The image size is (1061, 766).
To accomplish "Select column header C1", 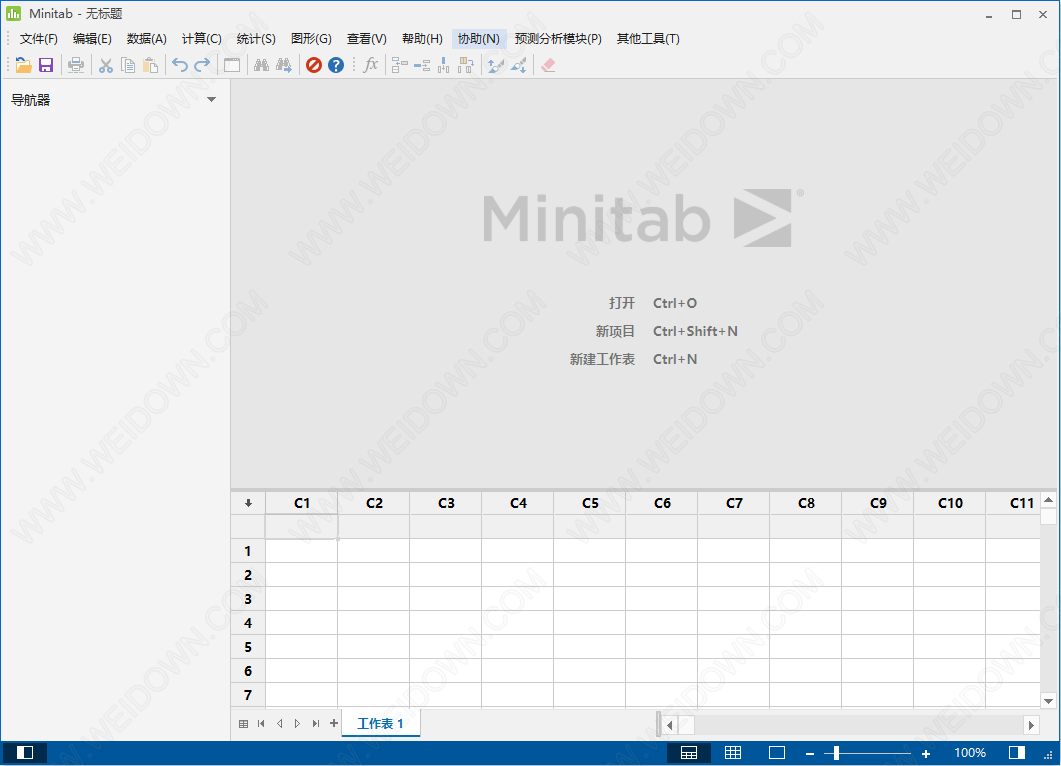I will coord(302,503).
